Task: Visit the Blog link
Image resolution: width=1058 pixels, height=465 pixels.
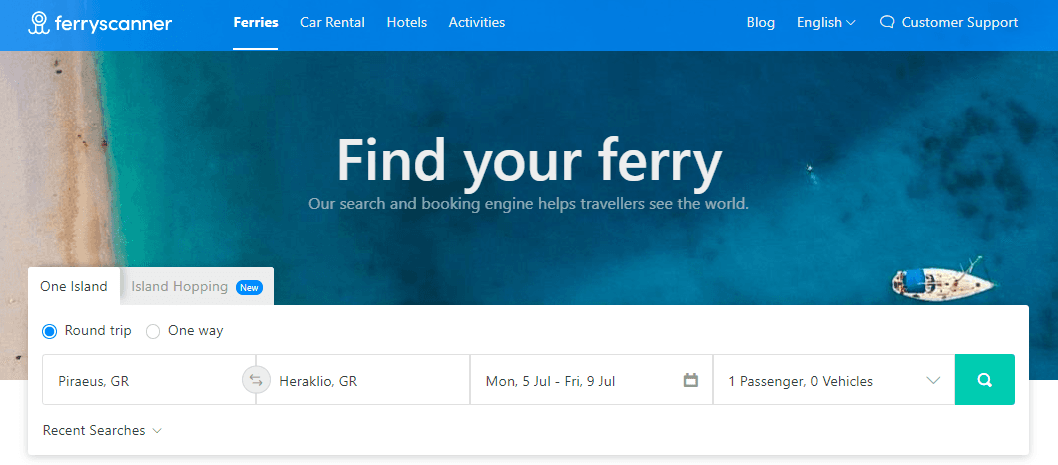Action: 760,22
